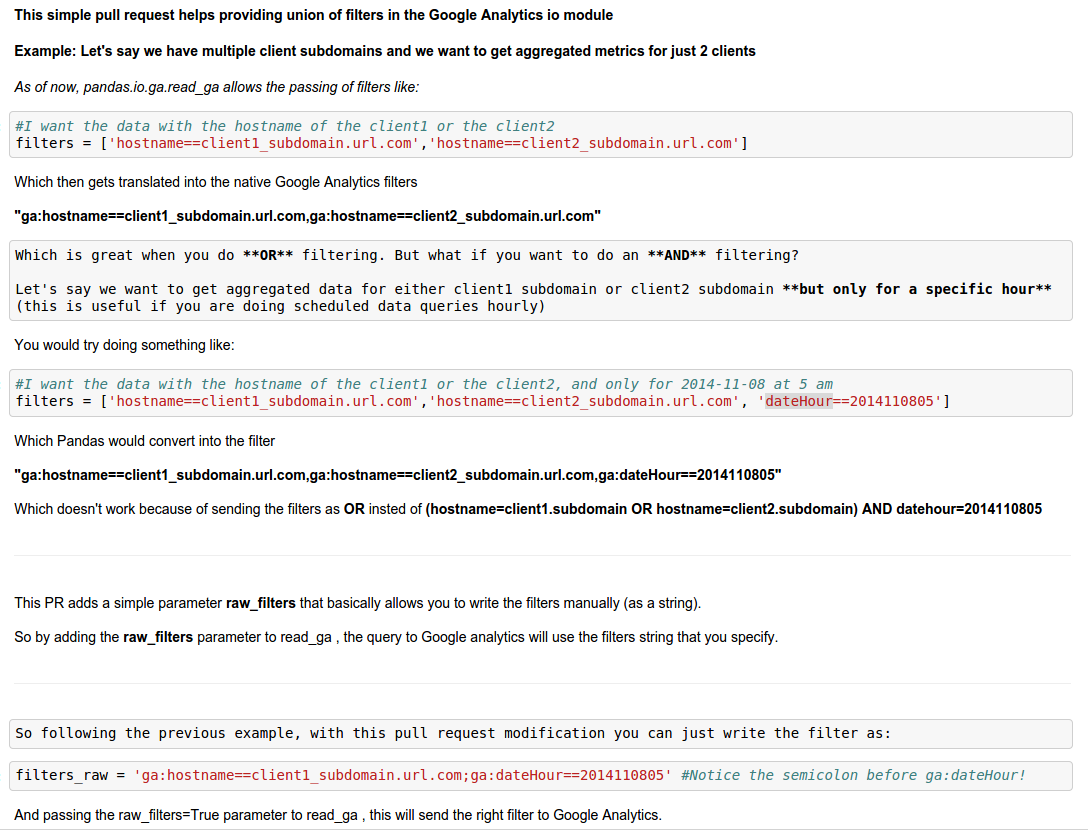Click '(this is useful if you are doing scheduled' line
1088x830 pixels.
[x=280, y=307]
